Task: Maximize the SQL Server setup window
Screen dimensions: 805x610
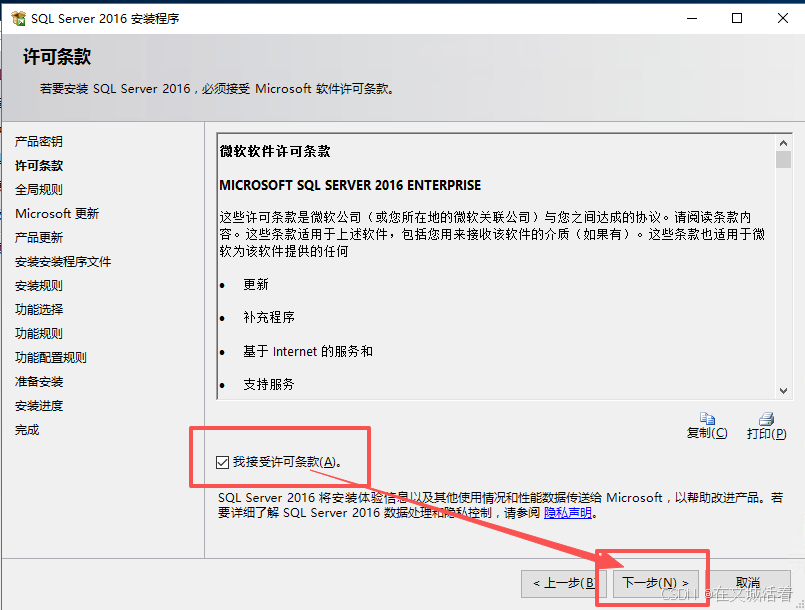Action: click(x=737, y=18)
